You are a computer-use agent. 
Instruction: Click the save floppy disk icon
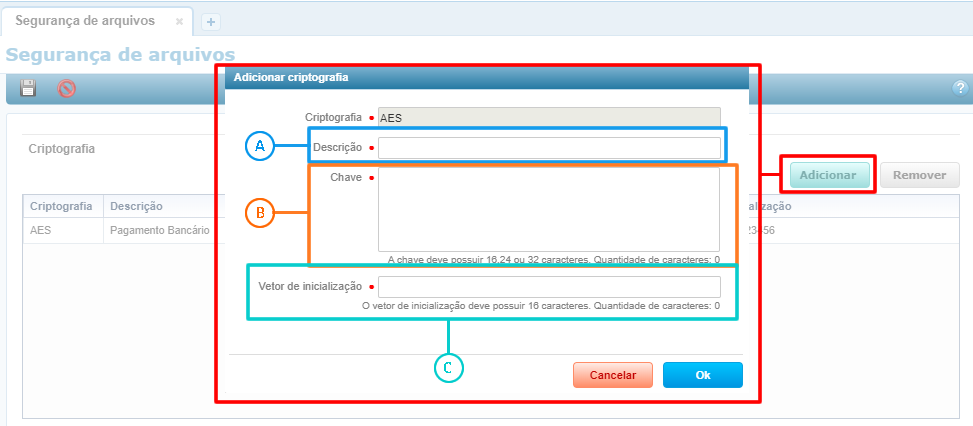pos(28,88)
